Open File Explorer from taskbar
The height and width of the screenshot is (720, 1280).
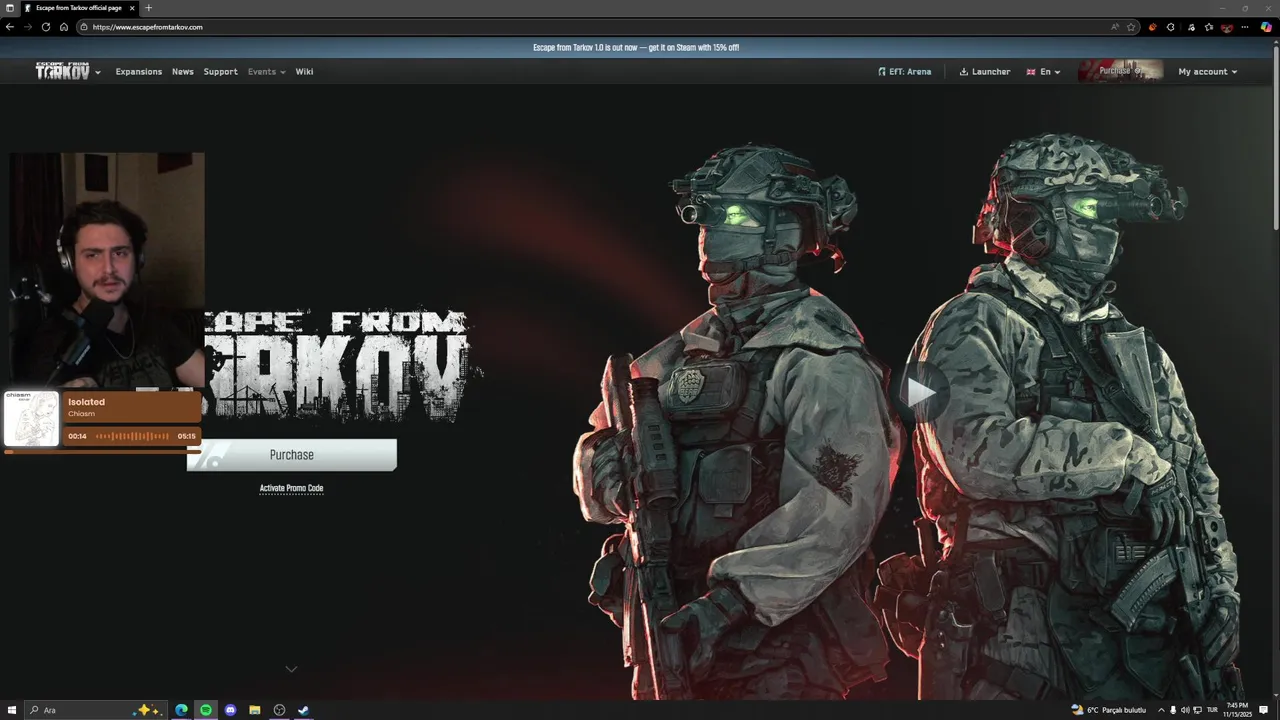coord(255,710)
